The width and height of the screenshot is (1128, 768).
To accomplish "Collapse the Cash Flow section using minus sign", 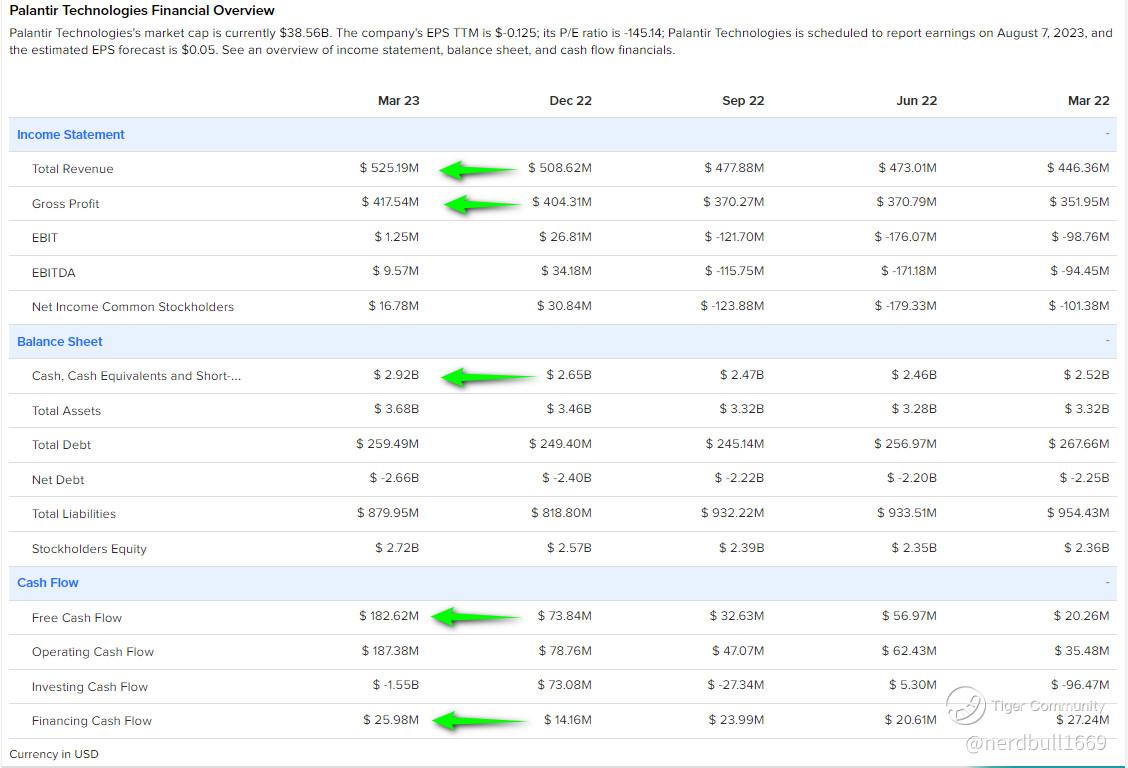I will tap(1107, 582).
